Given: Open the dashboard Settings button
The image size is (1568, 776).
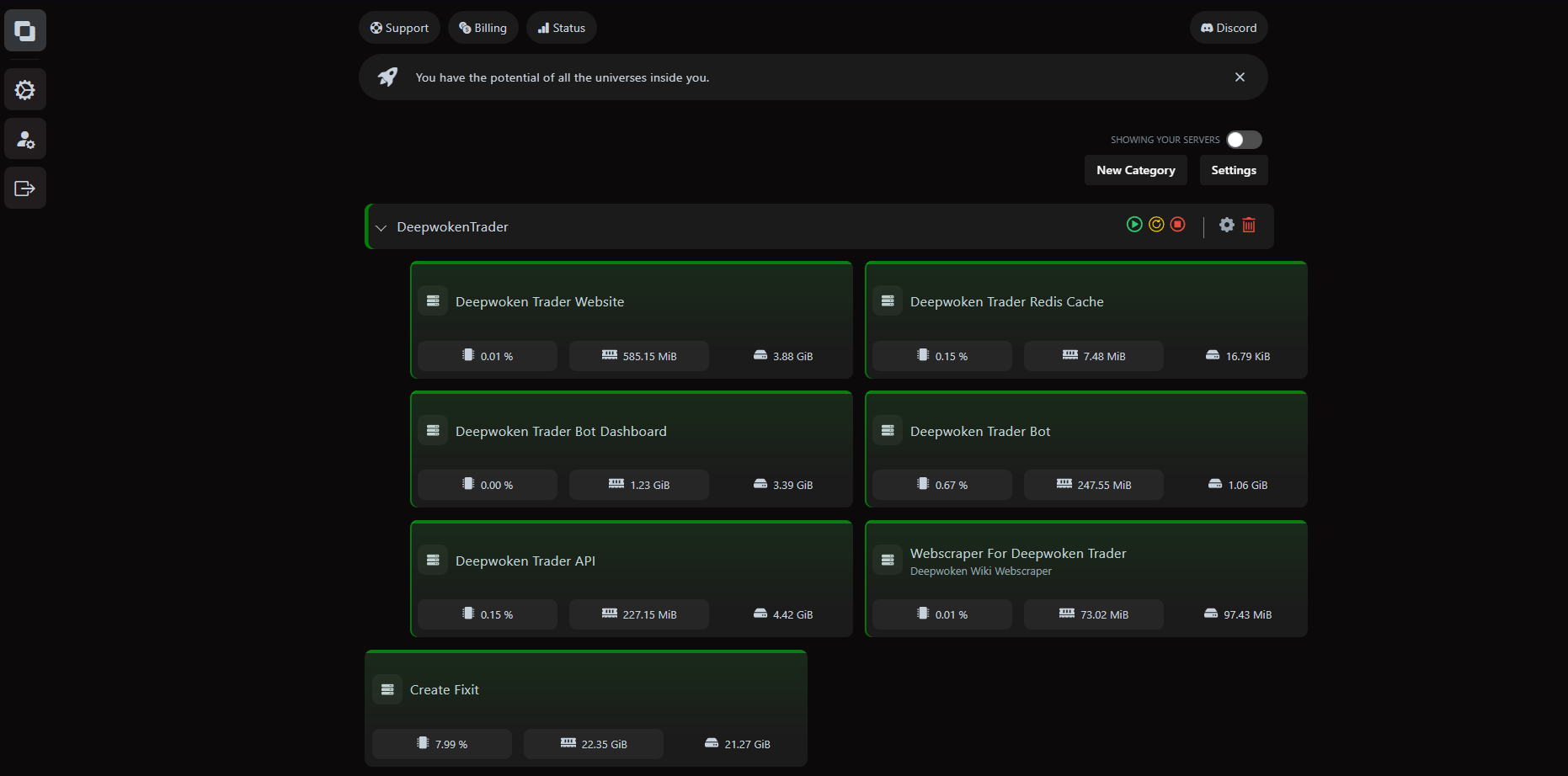Looking at the screenshot, I should (x=1234, y=170).
